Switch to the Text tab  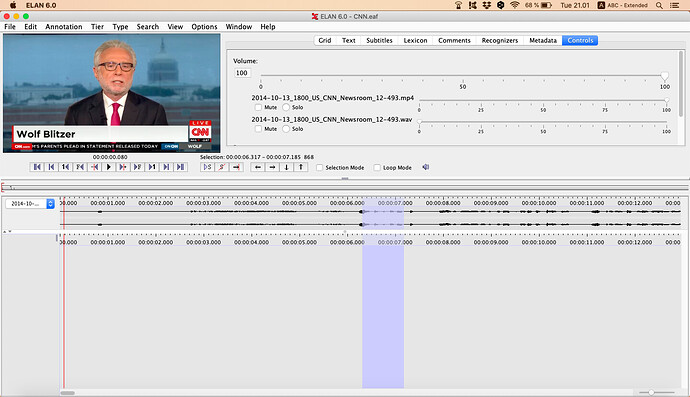click(349, 40)
